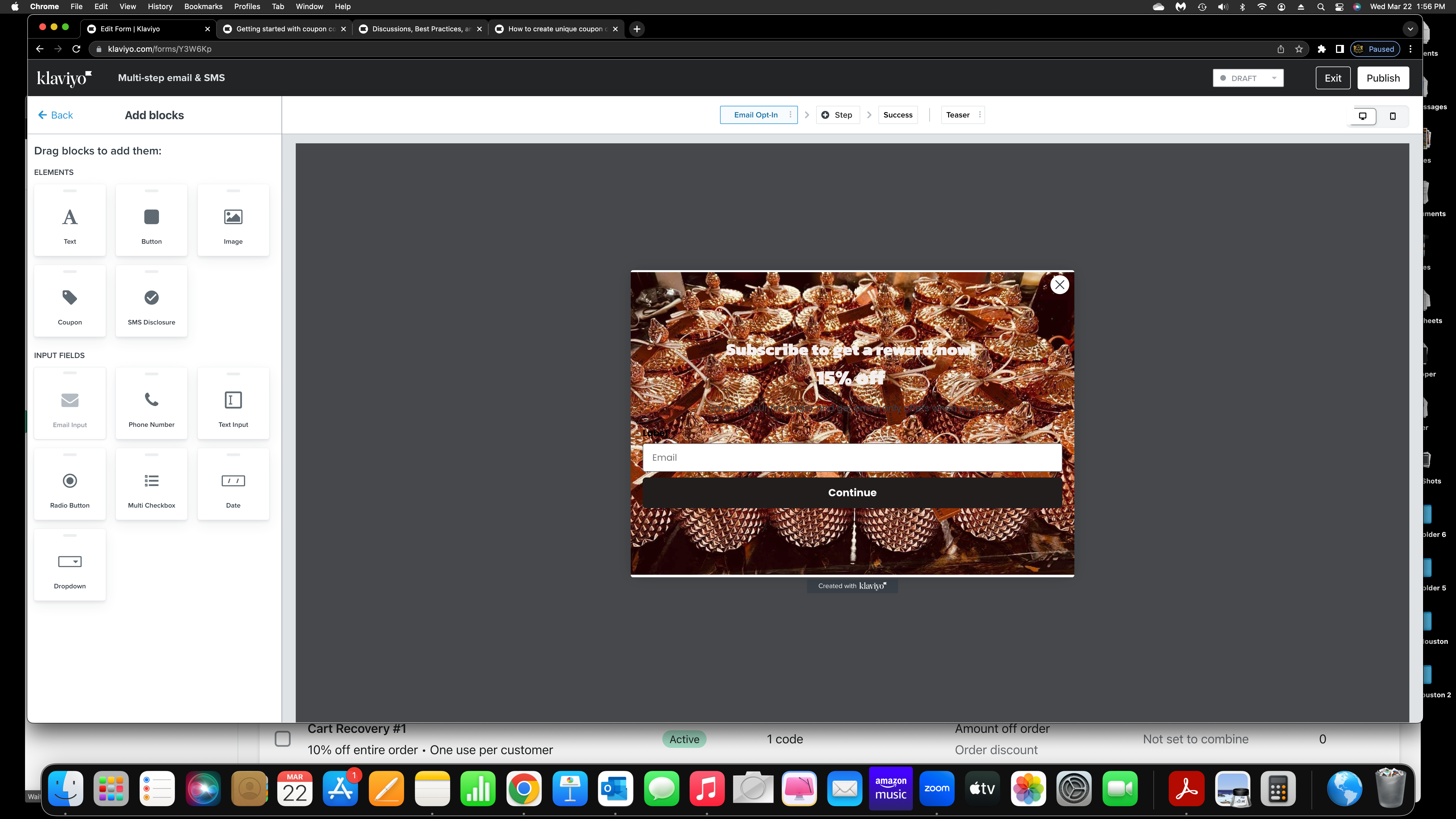Click the Email input field in form
Image resolution: width=1456 pixels, height=819 pixels.
click(852, 457)
